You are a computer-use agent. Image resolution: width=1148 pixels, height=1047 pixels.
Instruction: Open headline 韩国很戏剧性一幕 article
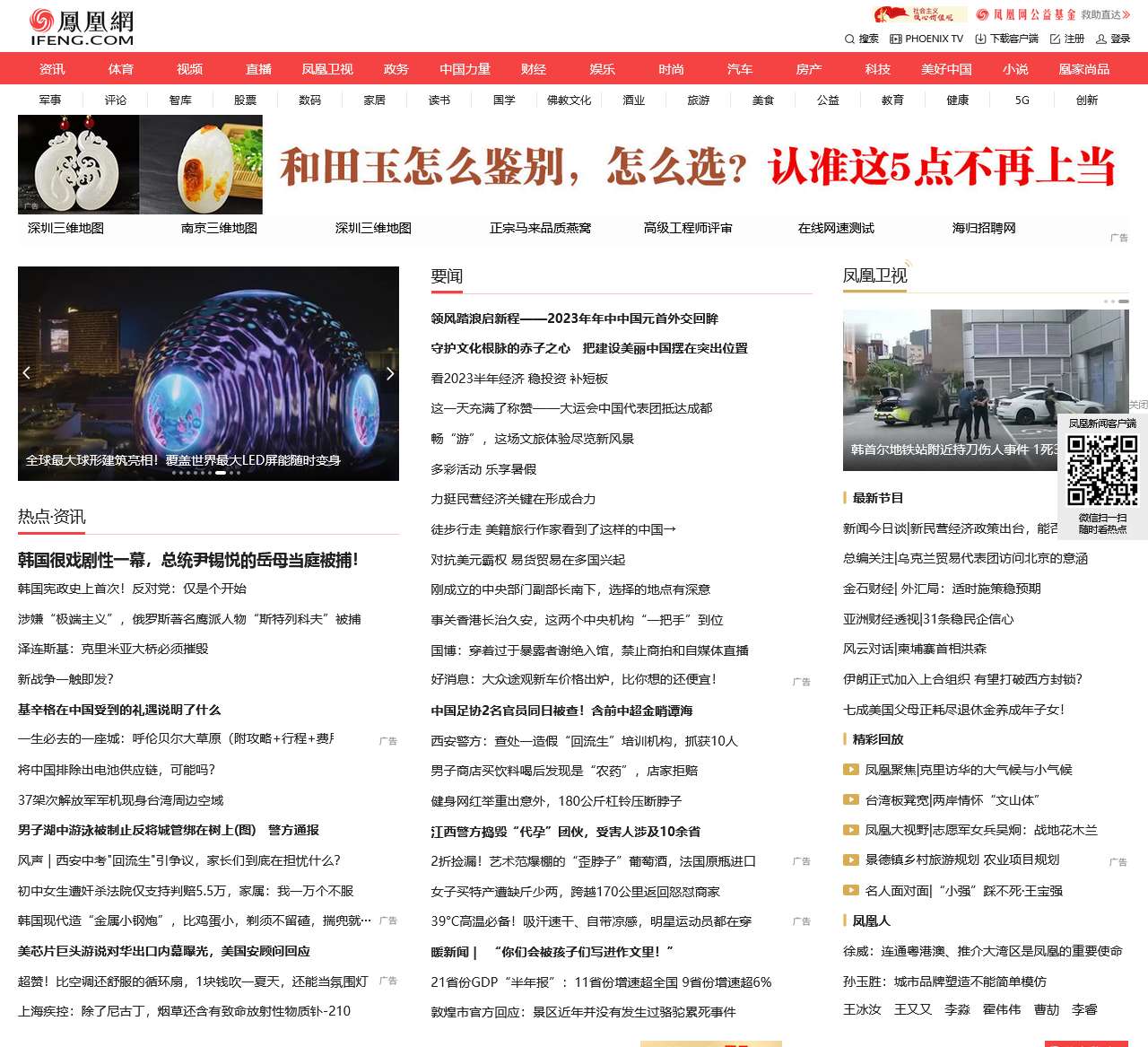click(188, 560)
